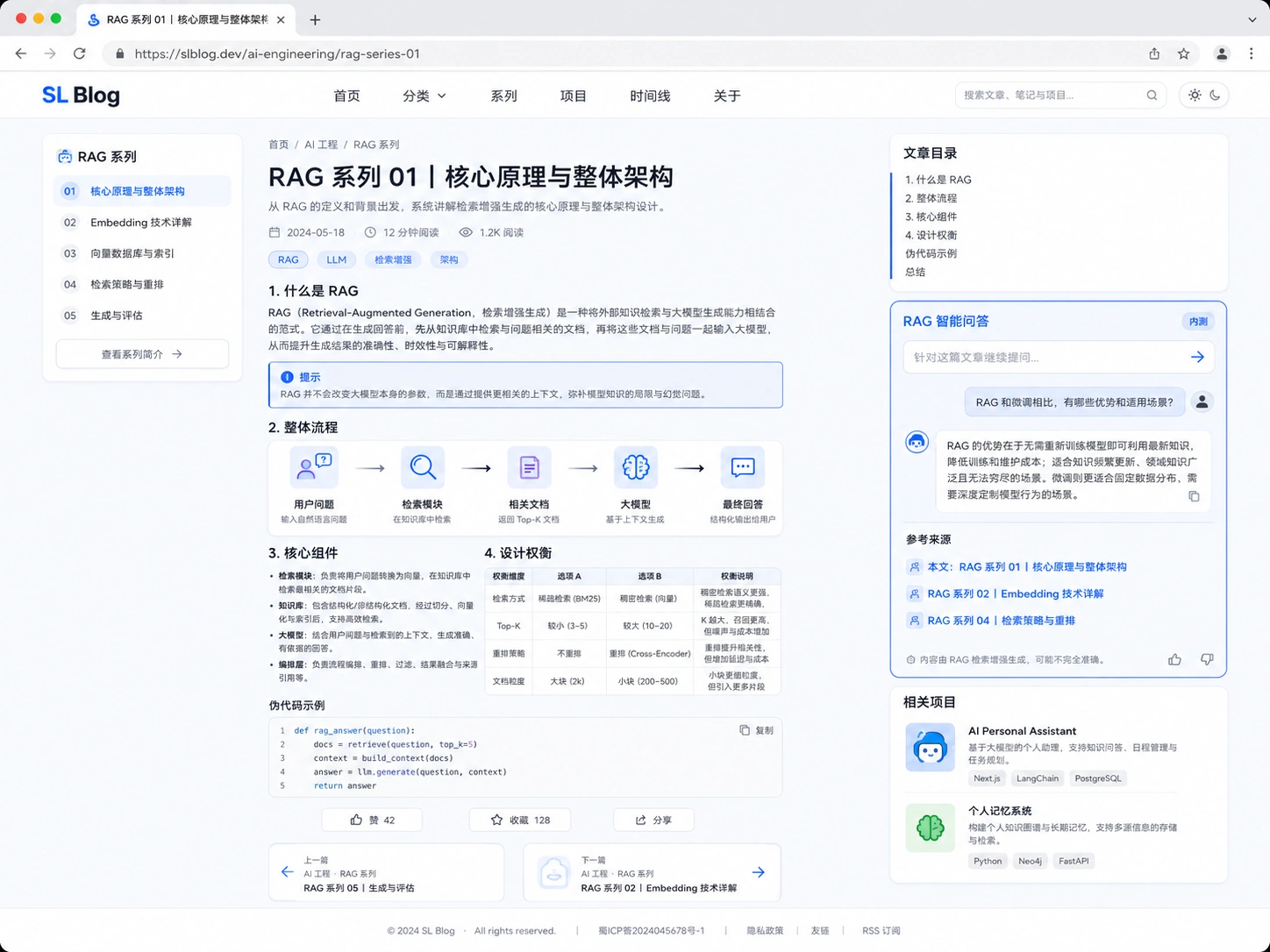Bookmark the page with the star icon
Viewport: 1270px width, 952px height.
tap(1183, 53)
